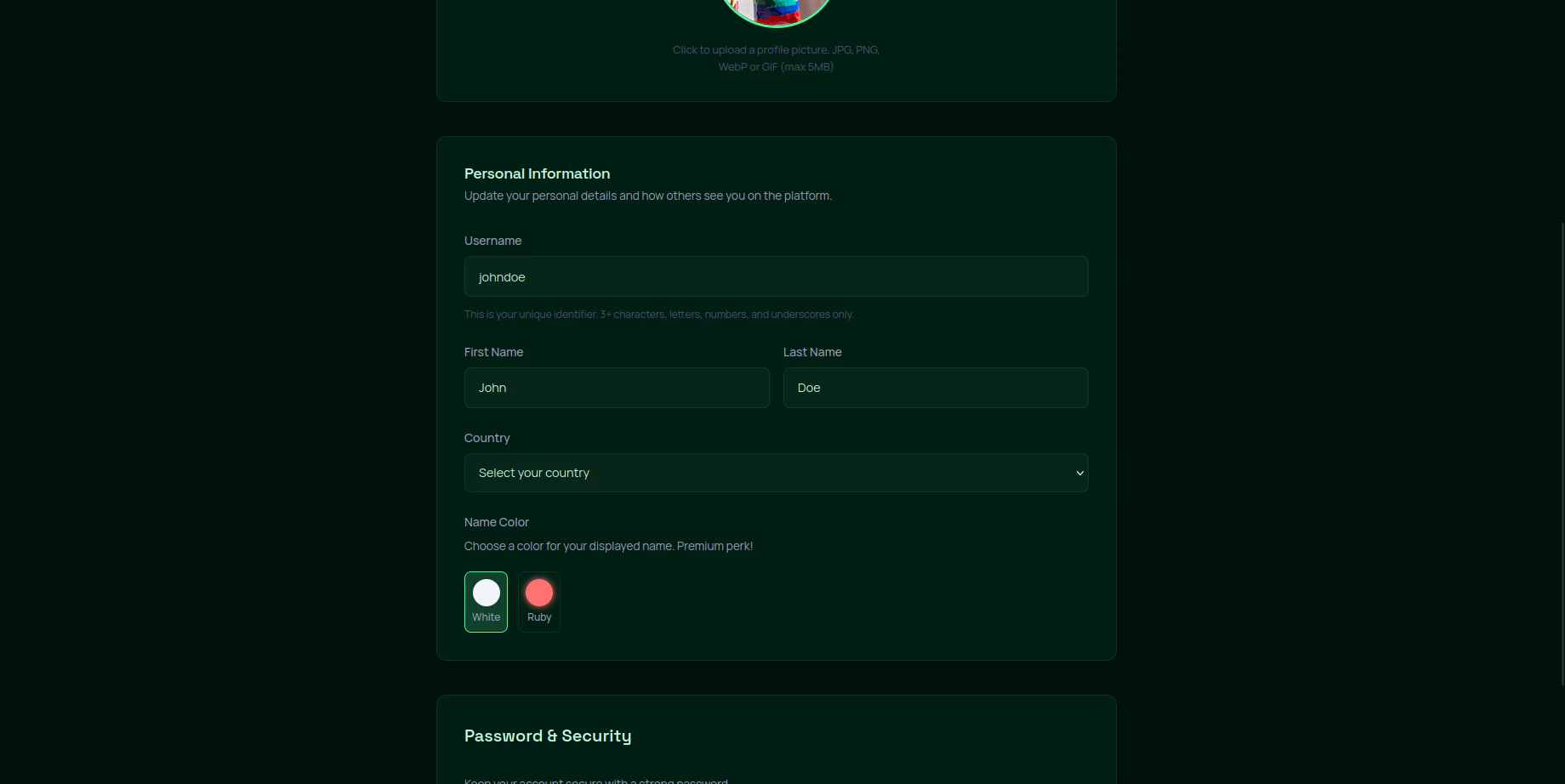Click the Update your personal details subtitle
Screen dimensions: 1565x784
(648, 196)
